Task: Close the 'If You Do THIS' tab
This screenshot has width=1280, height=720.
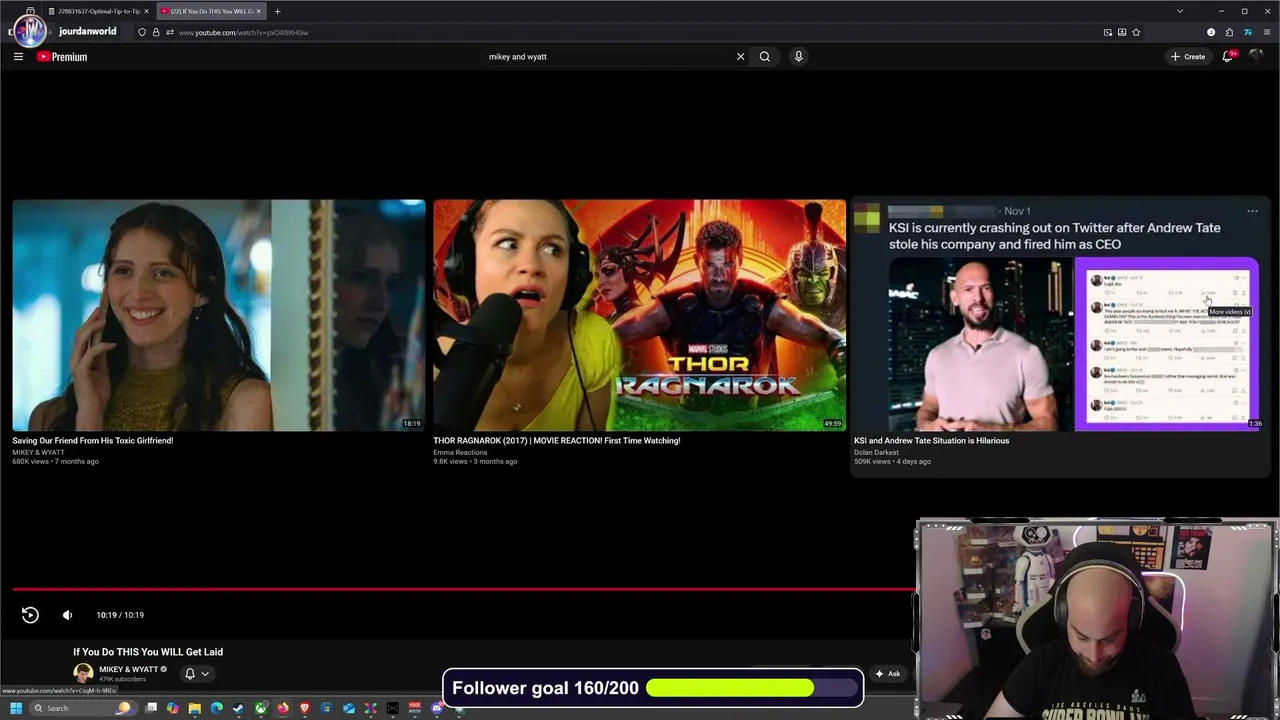Action: (259, 11)
